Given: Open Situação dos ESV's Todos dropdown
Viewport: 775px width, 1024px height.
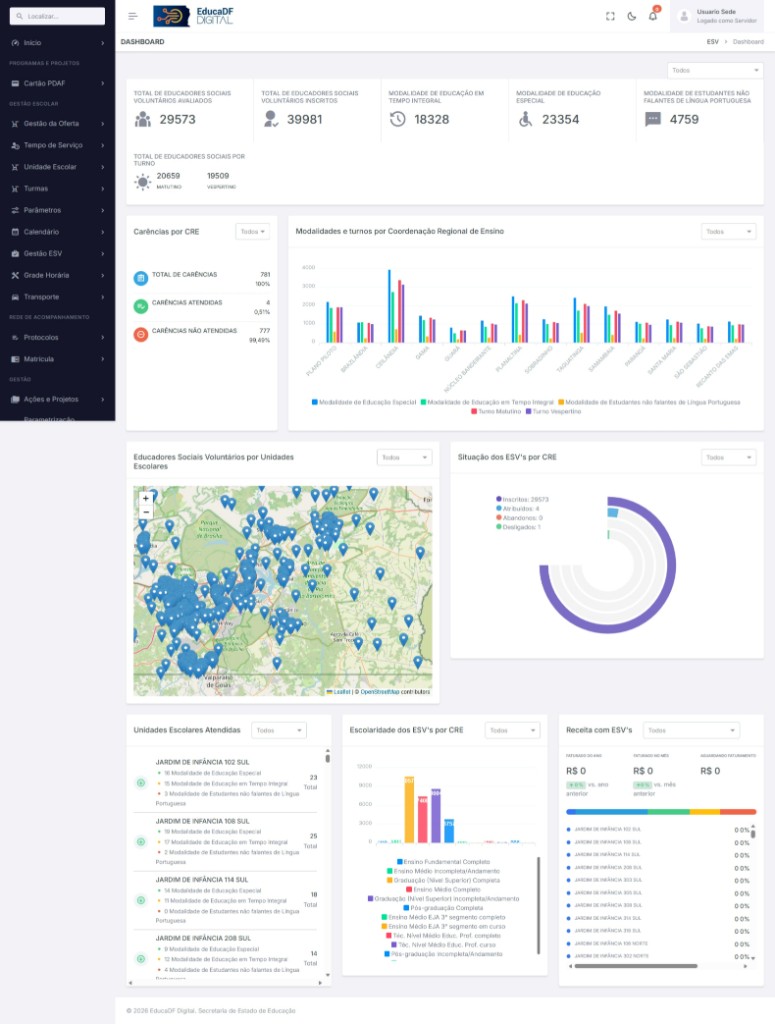Looking at the screenshot, I should tap(729, 457).
